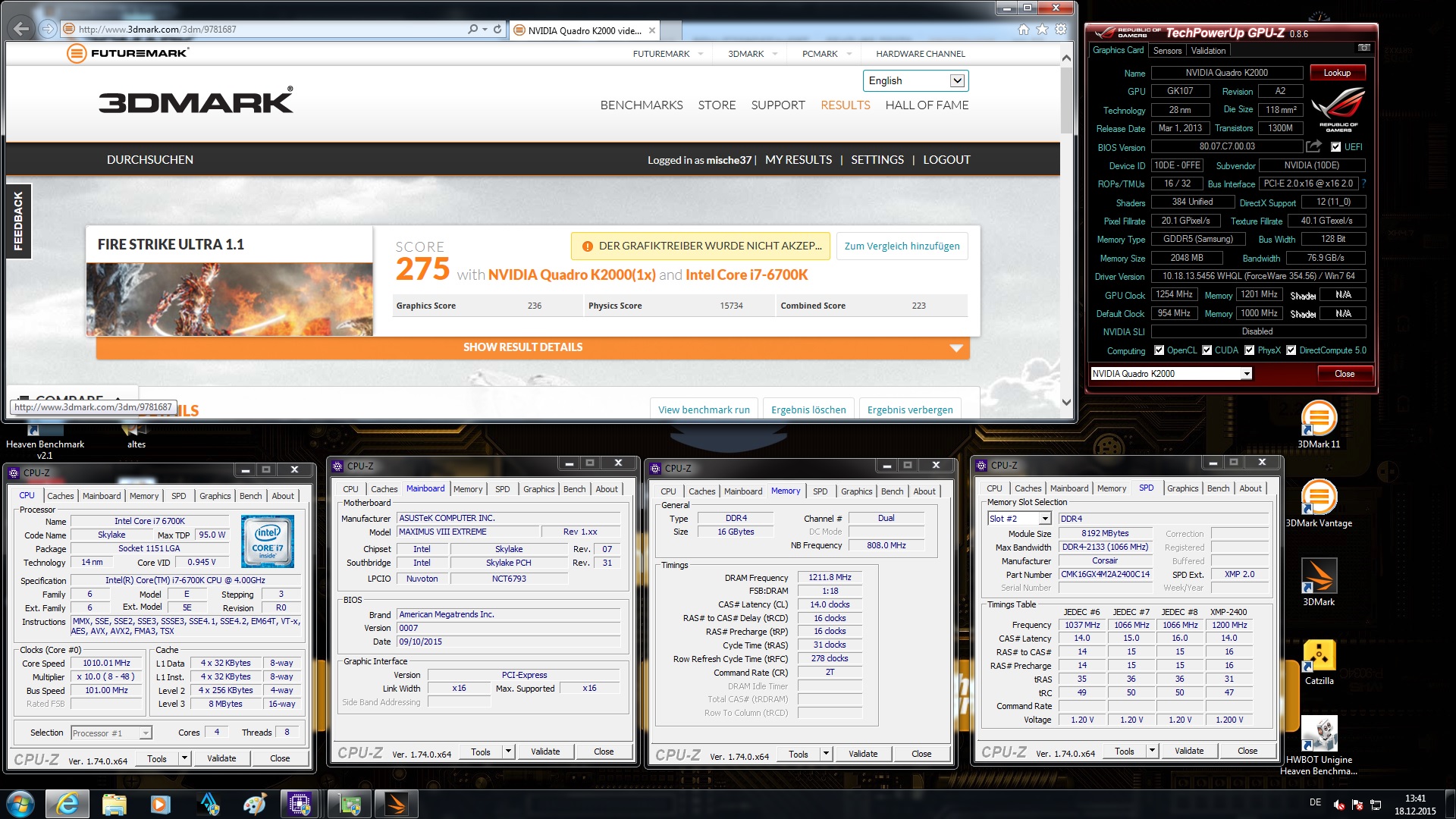Expand the FUTUREMARK top navigation dropdown
This screenshot has height=819, width=1456.
point(700,54)
